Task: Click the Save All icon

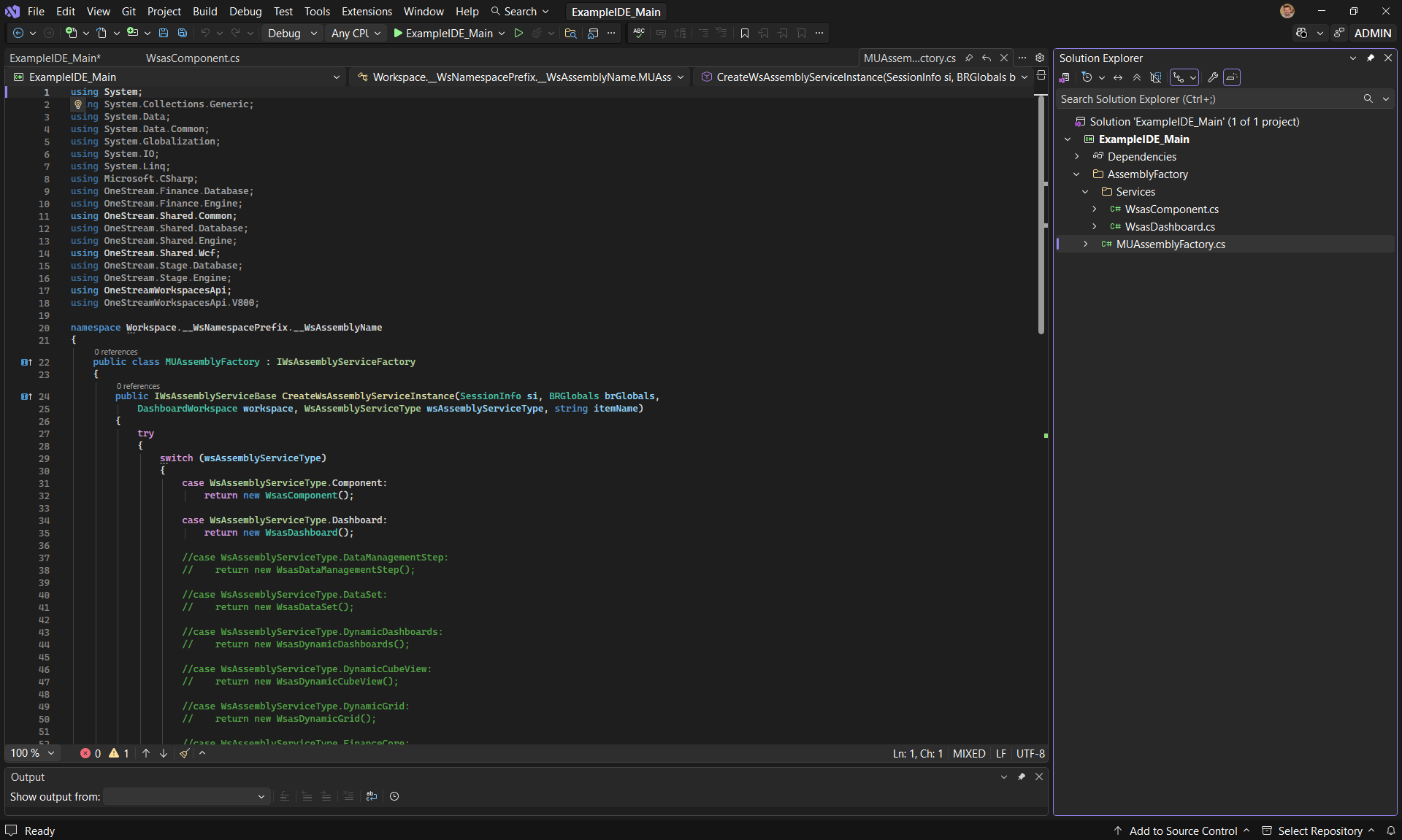Action: [x=183, y=33]
